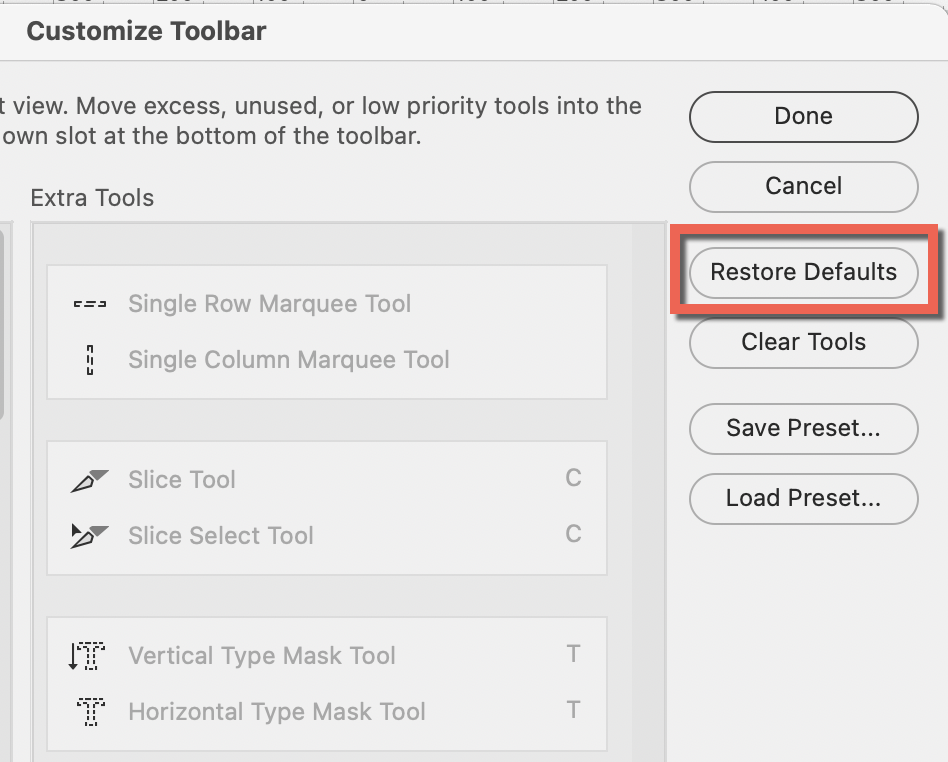Click the Slice Tool icon

coord(89,479)
